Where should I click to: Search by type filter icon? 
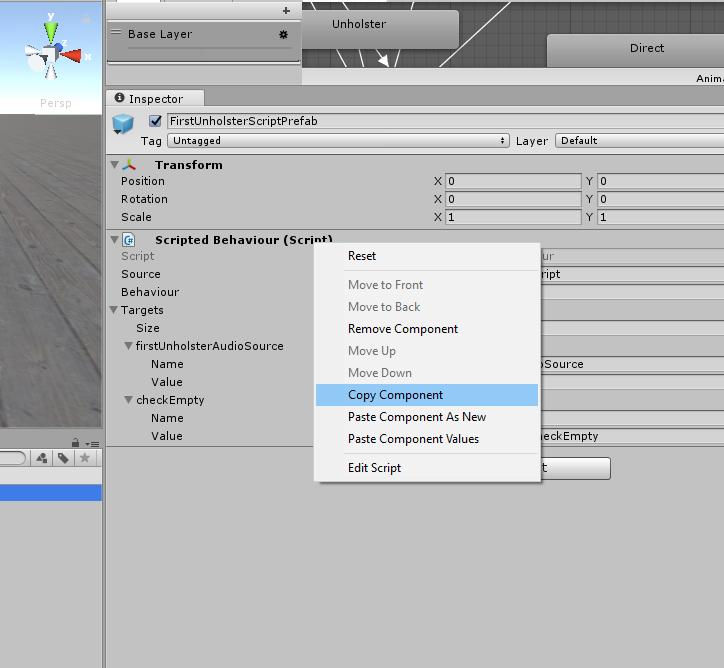(x=41, y=458)
